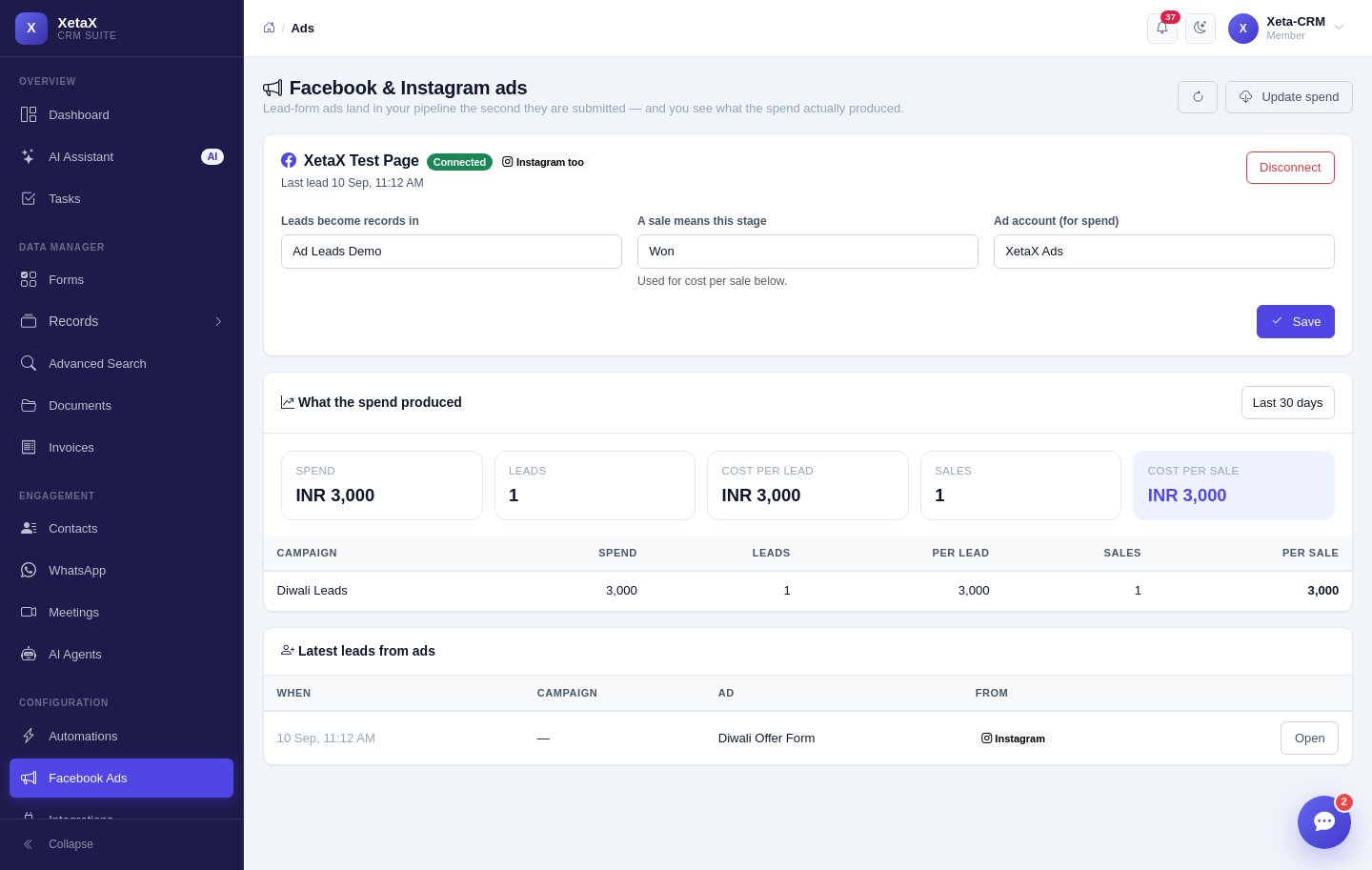Click the PER SALE column header
The image size is (1372, 870).
[1310, 553]
